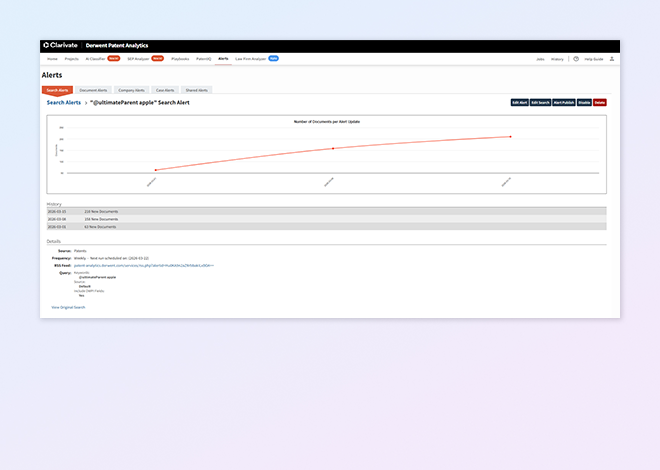Open the user profile icon

tap(612, 59)
